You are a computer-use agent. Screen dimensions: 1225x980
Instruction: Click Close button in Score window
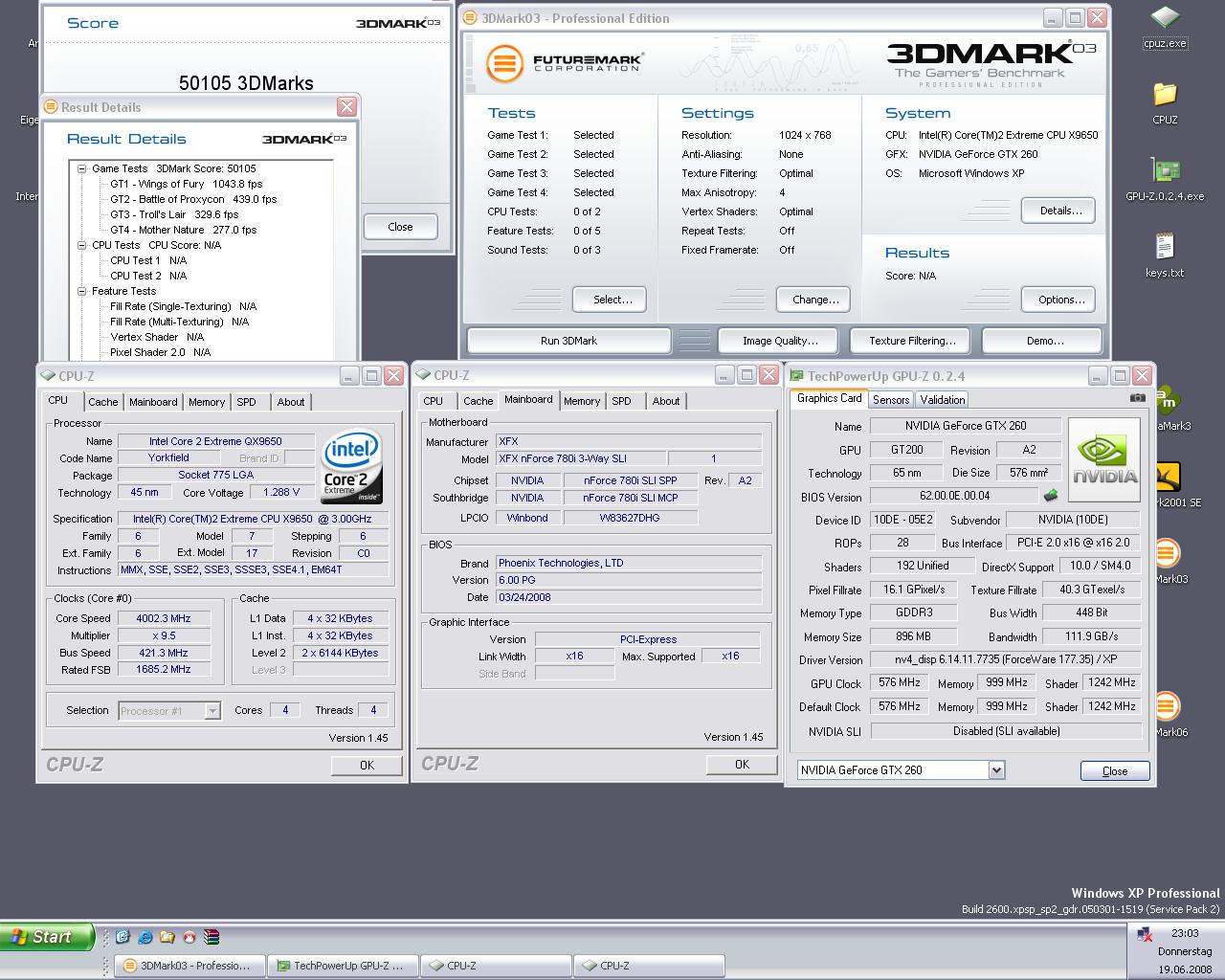[x=400, y=227]
